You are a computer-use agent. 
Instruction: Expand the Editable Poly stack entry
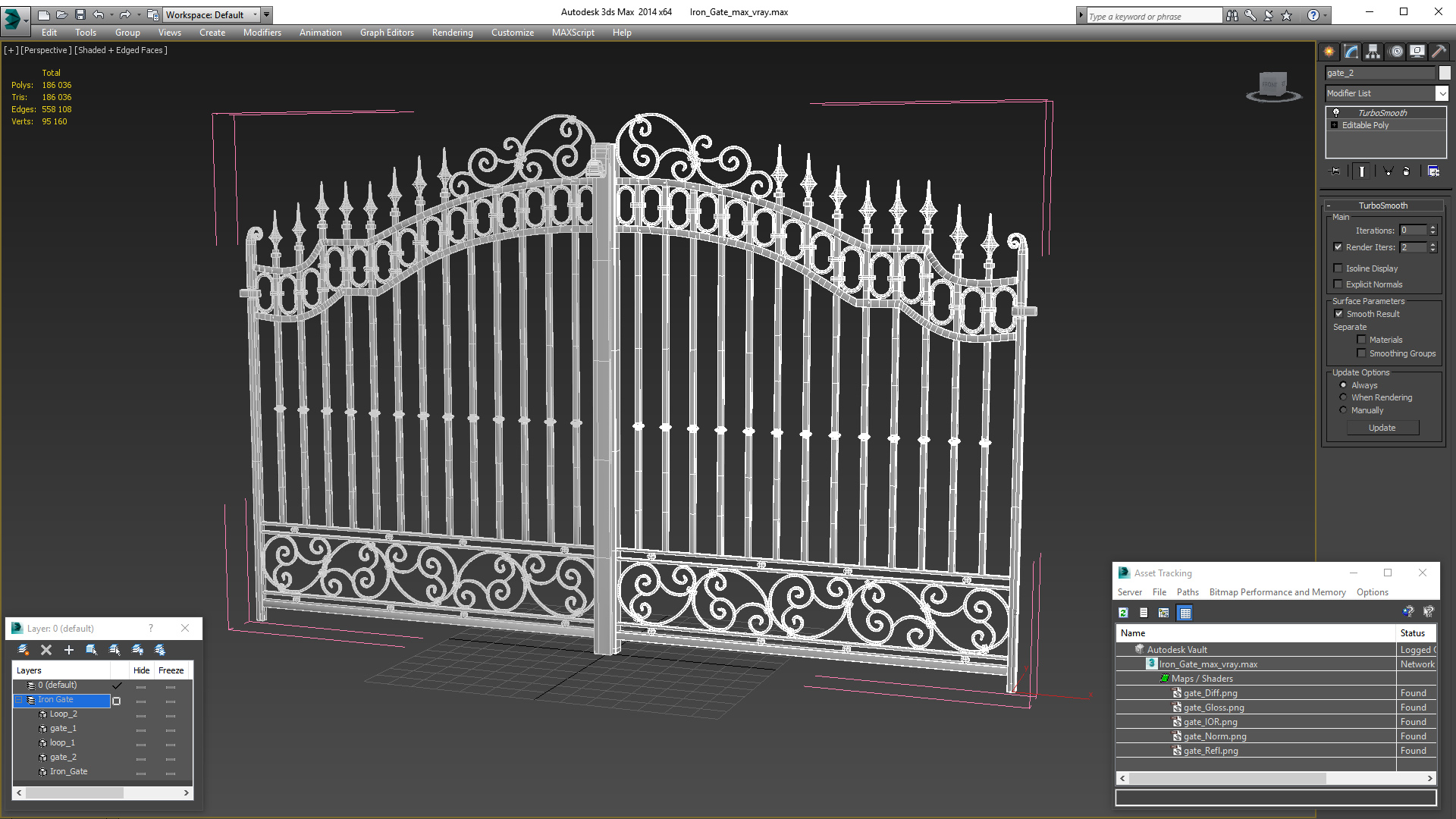[1335, 125]
